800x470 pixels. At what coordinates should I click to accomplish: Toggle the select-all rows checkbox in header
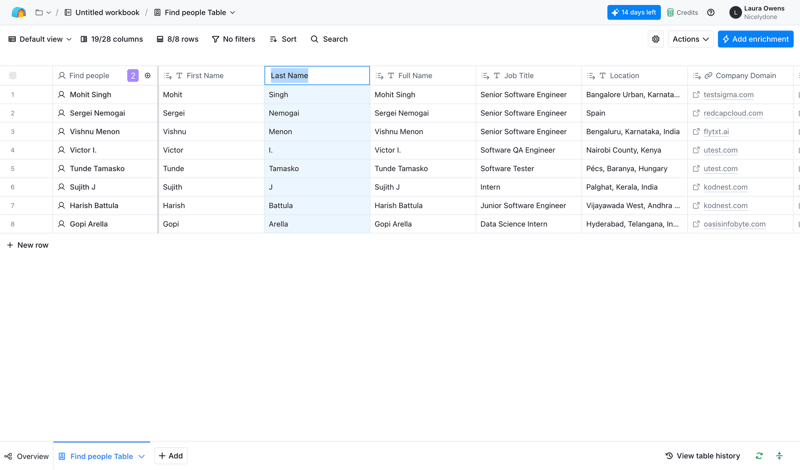coord(13,76)
